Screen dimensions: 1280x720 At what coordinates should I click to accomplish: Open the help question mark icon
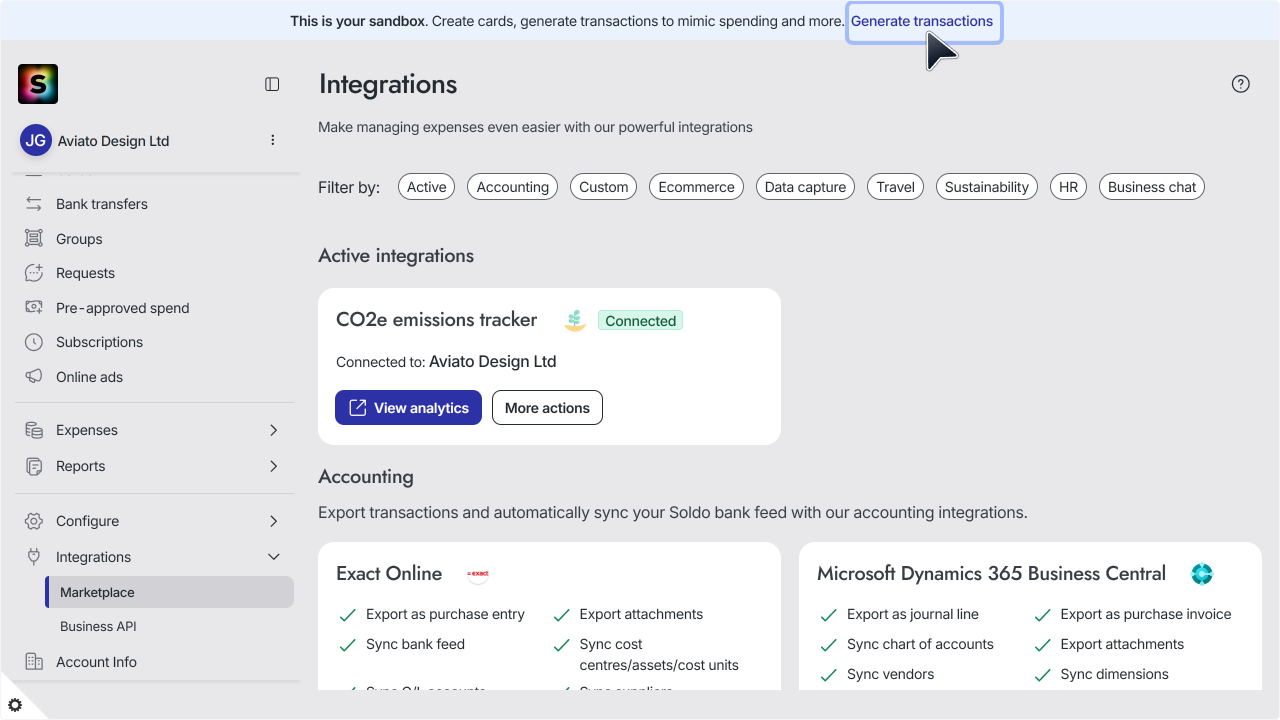[x=1241, y=84]
